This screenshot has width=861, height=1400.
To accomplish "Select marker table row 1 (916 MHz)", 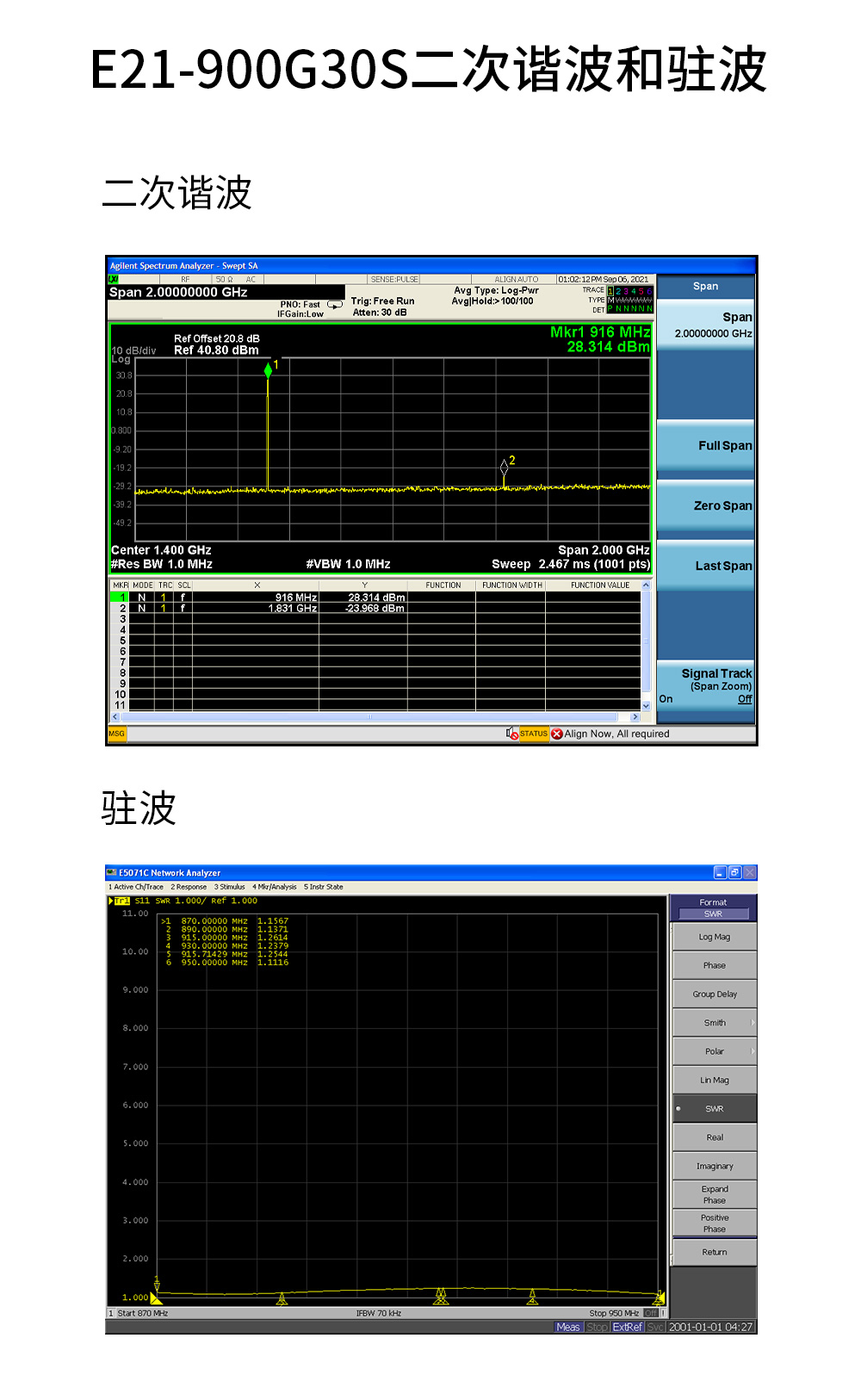I will (x=375, y=597).
